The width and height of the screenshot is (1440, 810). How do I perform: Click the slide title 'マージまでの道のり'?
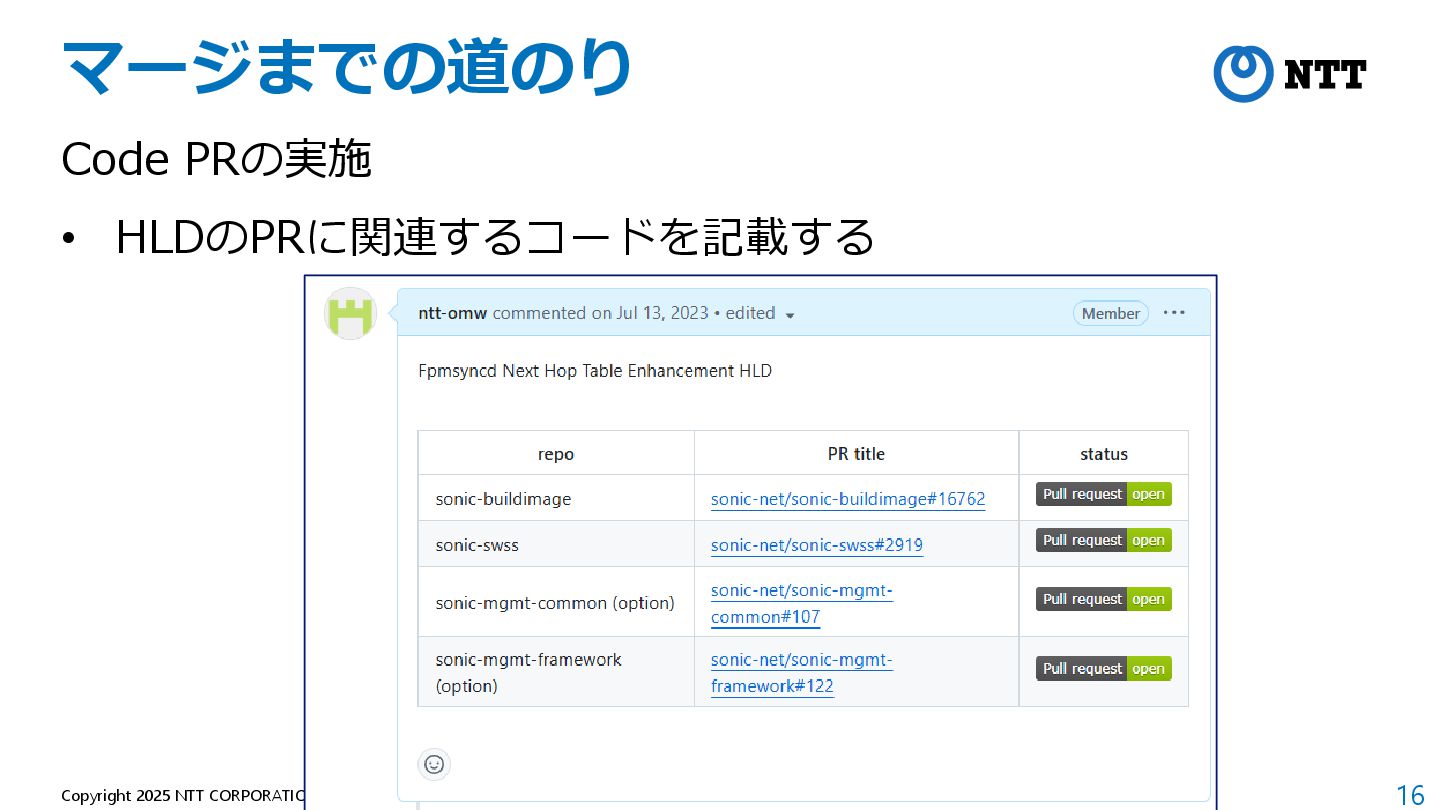[346, 66]
